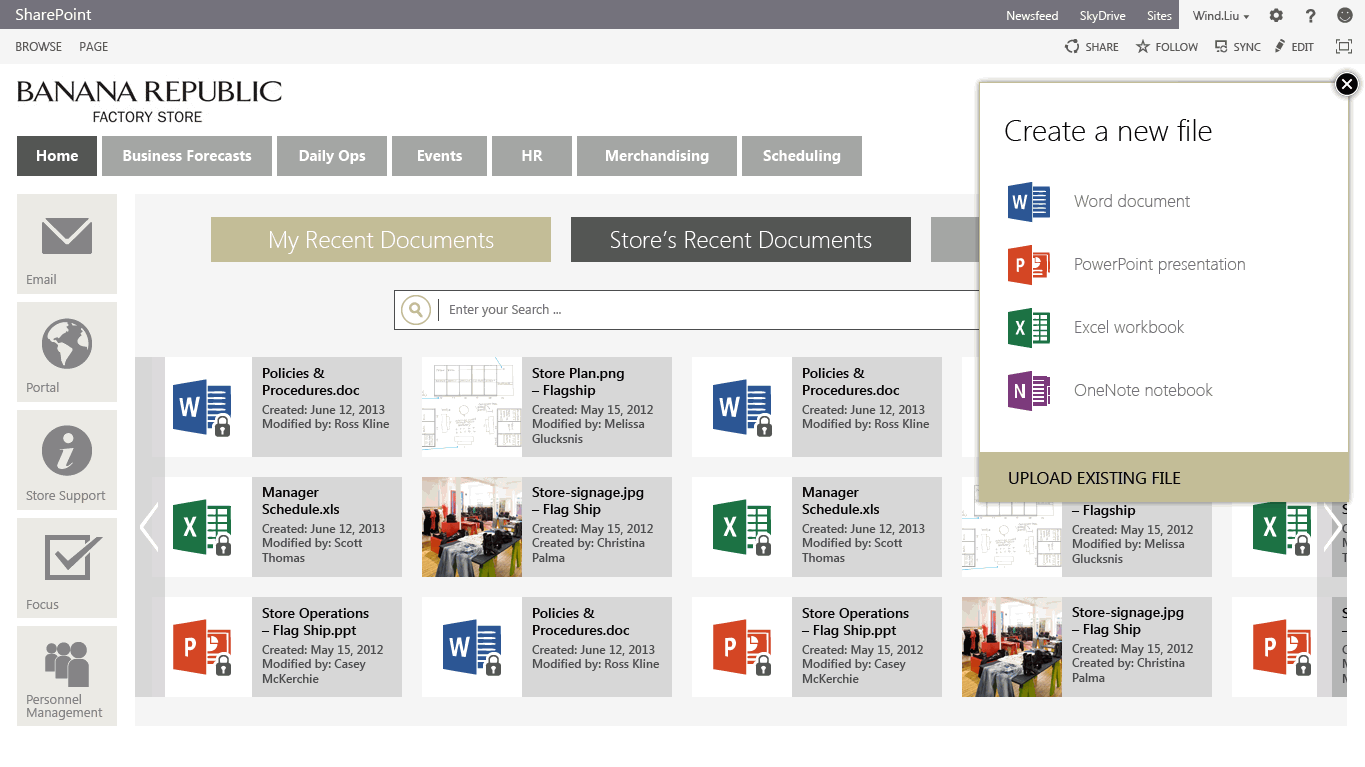Open Policies & Procedures.doc Word icon, bottom row
Image resolution: width=1365 pixels, height=767 pixels.
(472, 647)
